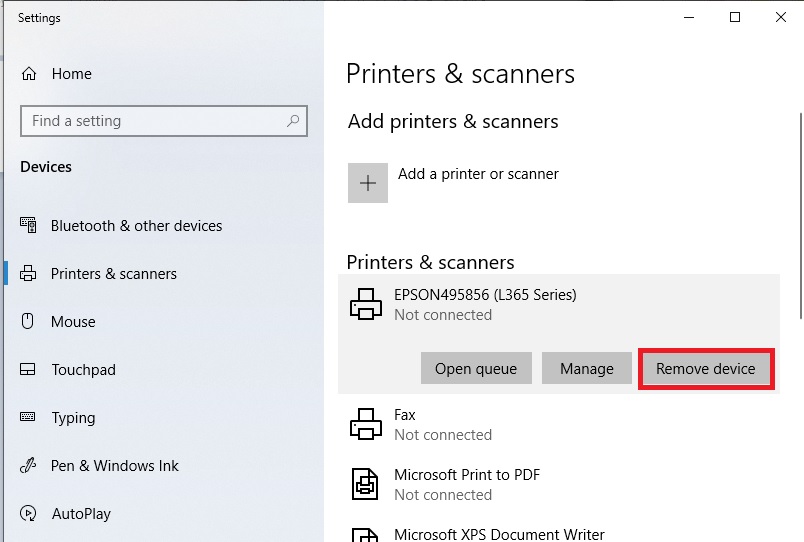The image size is (804, 542).
Task: Click the search magnifier icon
Action: (x=293, y=121)
